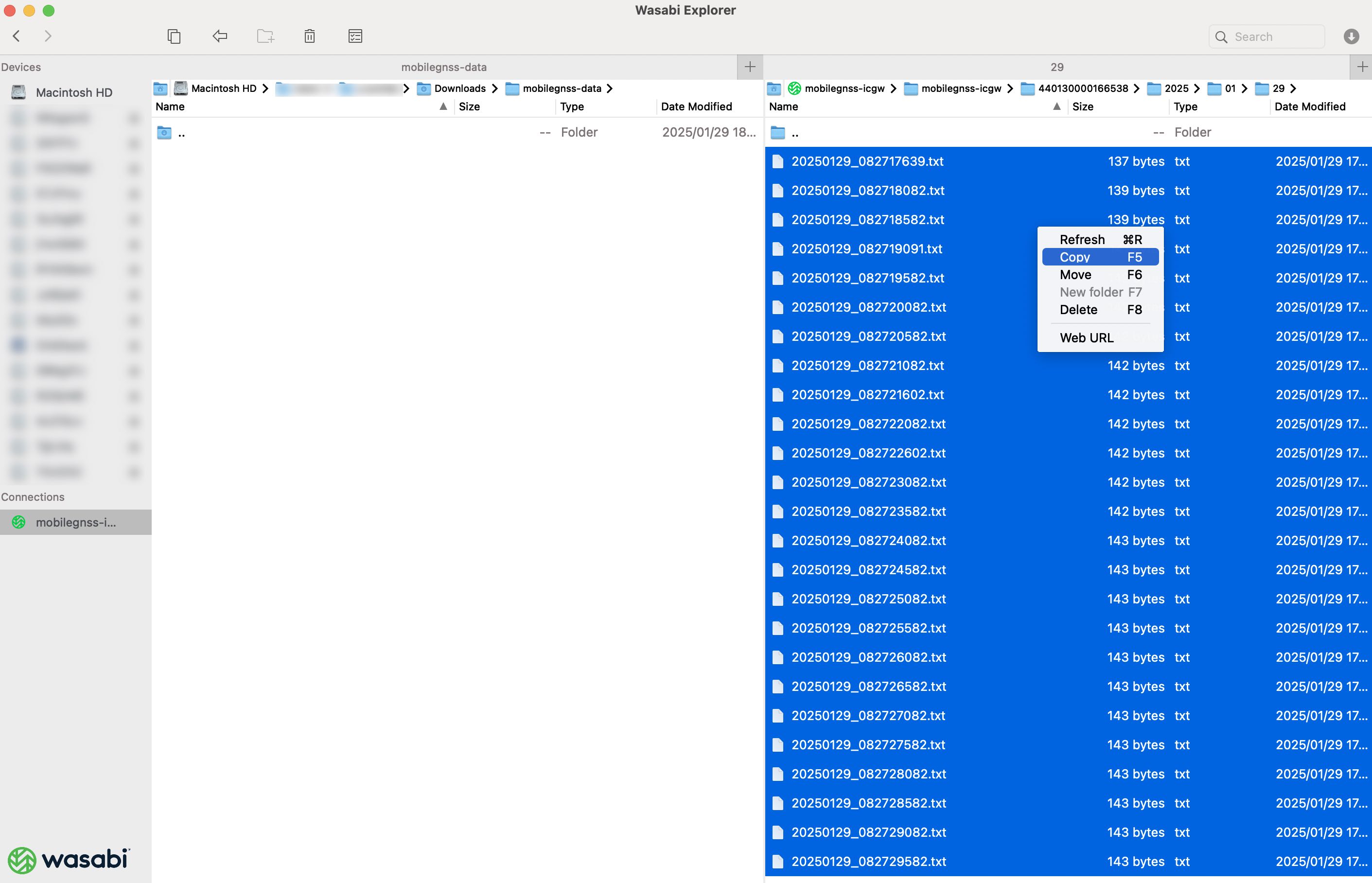Expand chevron after 440130000166538 breadcrumb

click(1136, 88)
